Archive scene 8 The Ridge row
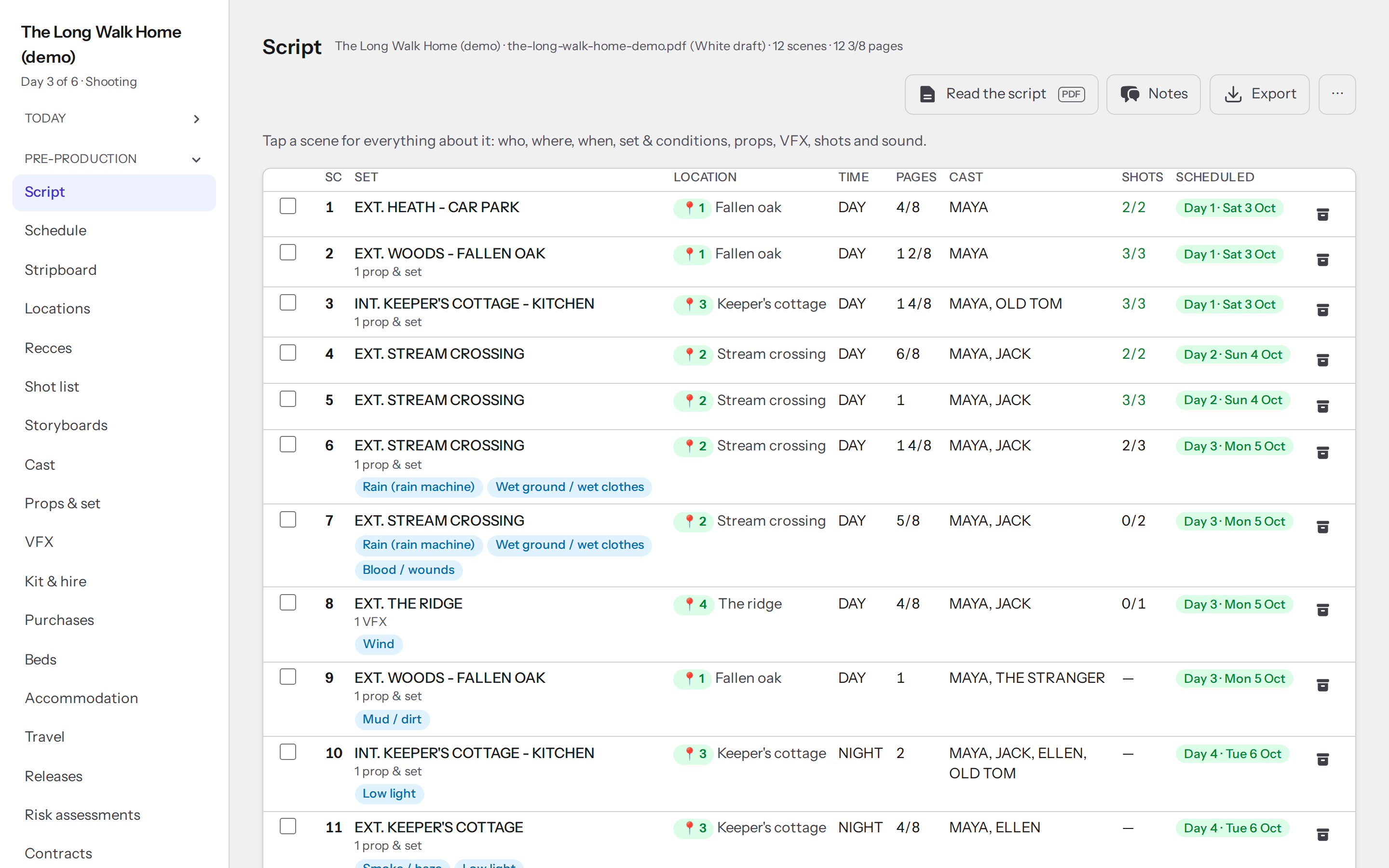Viewport: 1389px width, 868px height. 1322,610
